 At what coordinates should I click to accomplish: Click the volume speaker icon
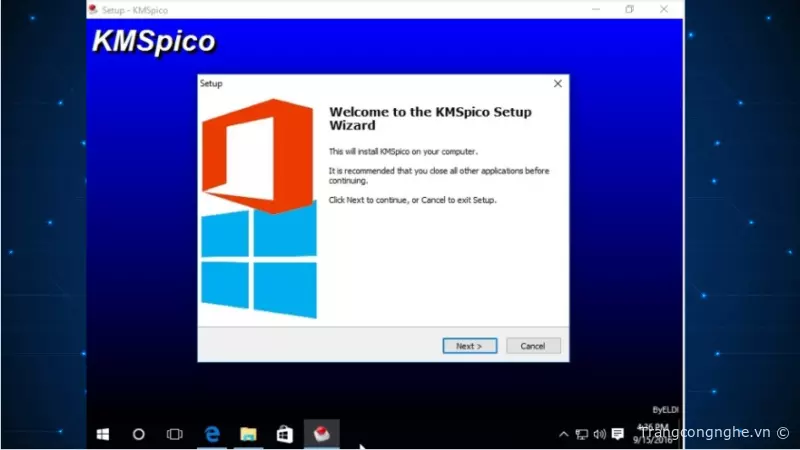click(599, 434)
